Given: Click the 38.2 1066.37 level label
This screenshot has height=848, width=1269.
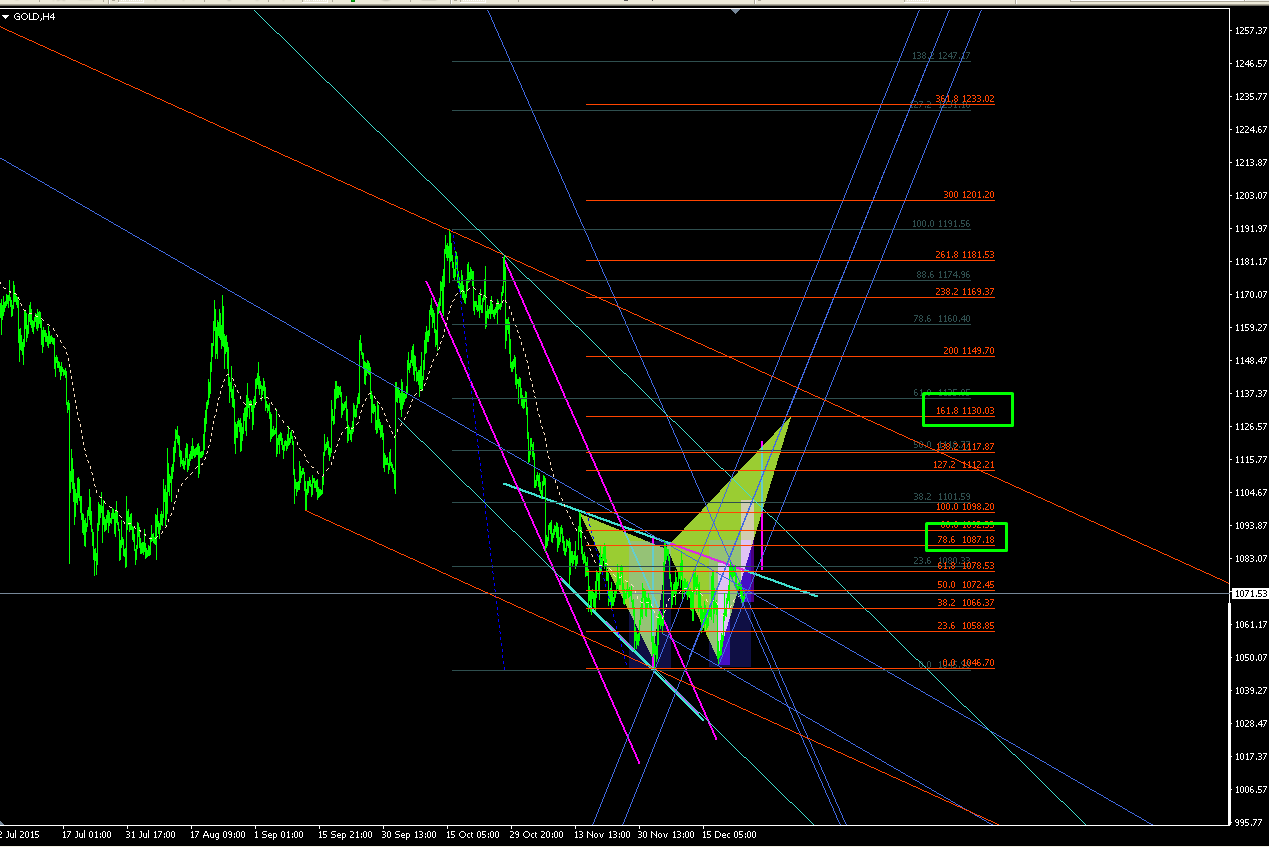Looking at the screenshot, I should (965, 603).
